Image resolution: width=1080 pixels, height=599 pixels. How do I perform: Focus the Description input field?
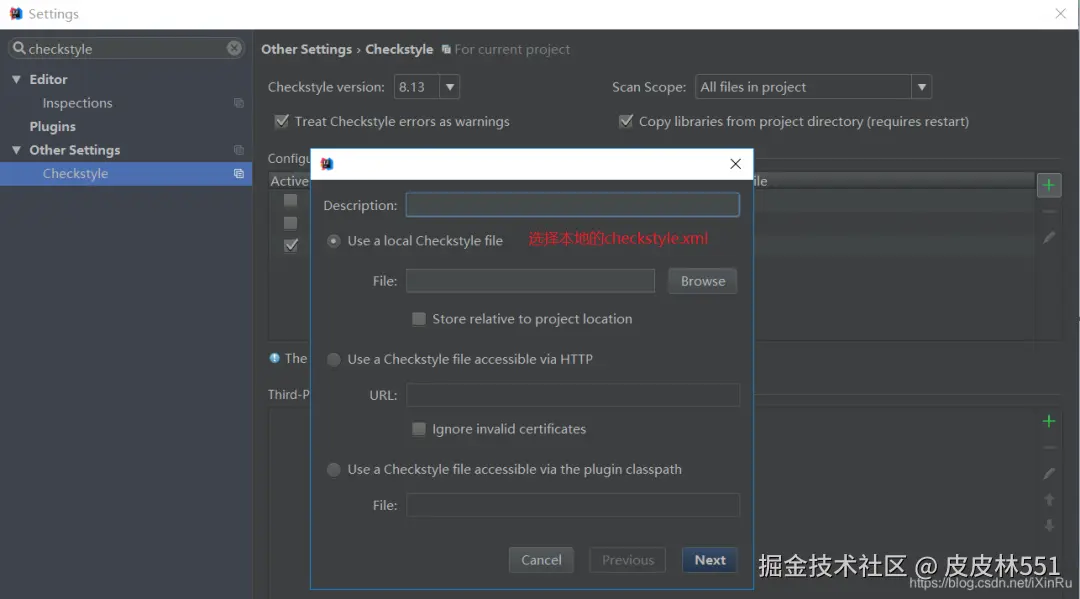coord(572,205)
